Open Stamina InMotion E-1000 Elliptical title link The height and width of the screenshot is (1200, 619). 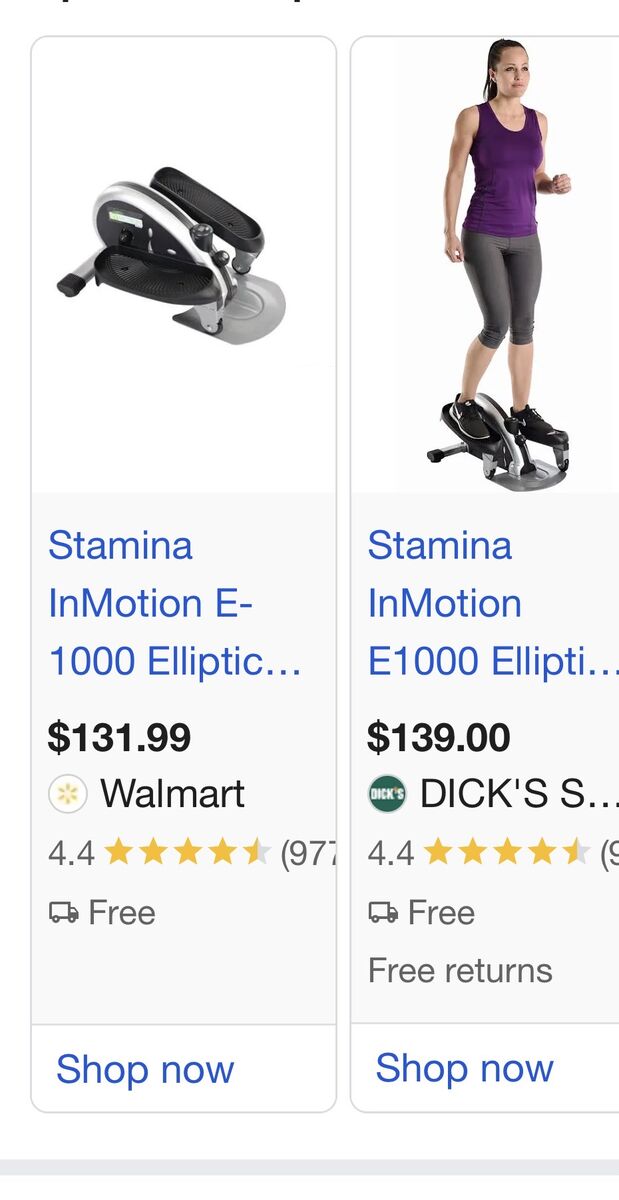pos(174,603)
